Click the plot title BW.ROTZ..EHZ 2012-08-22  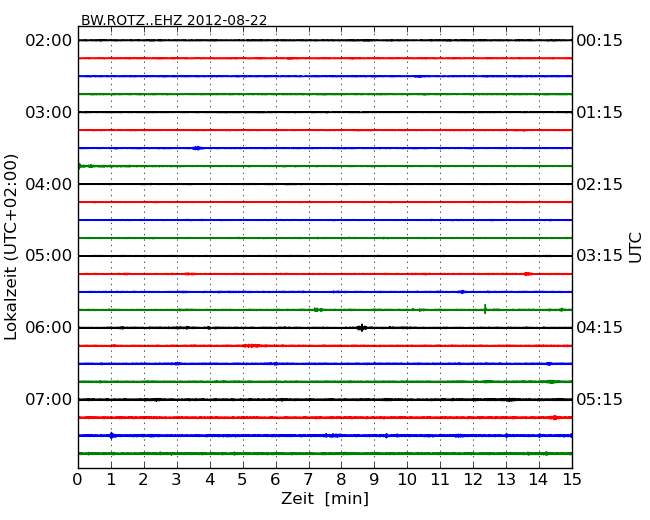[174, 20]
